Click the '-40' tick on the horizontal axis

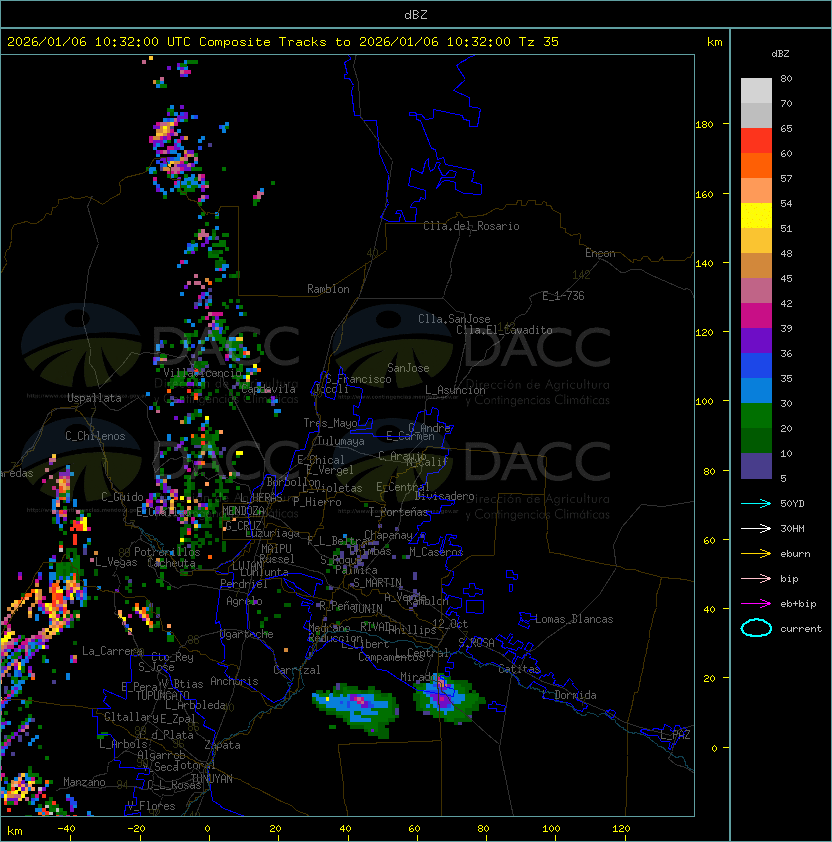pyautogui.click(x=66, y=829)
